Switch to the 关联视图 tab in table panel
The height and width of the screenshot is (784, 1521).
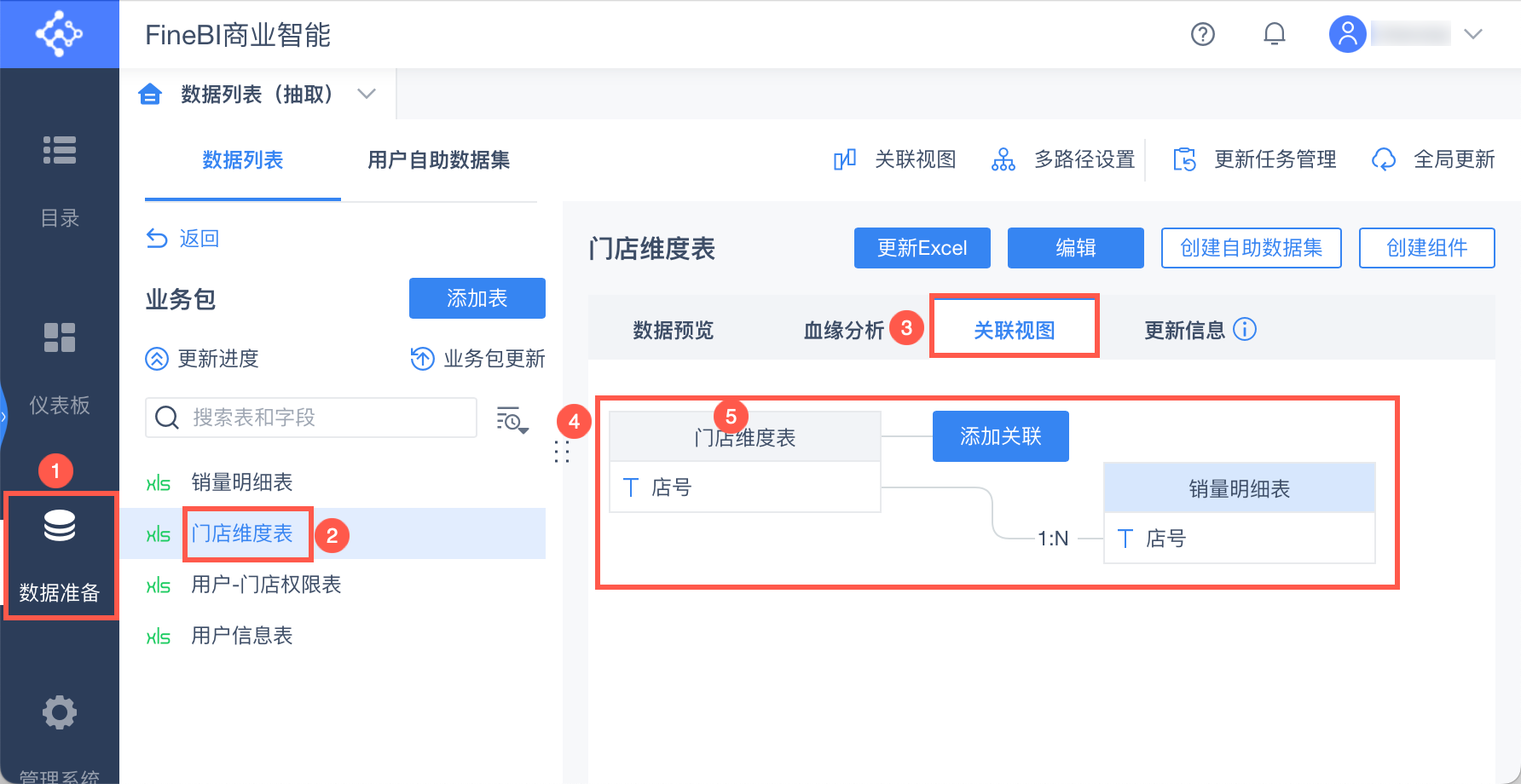tap(1015, 330)
